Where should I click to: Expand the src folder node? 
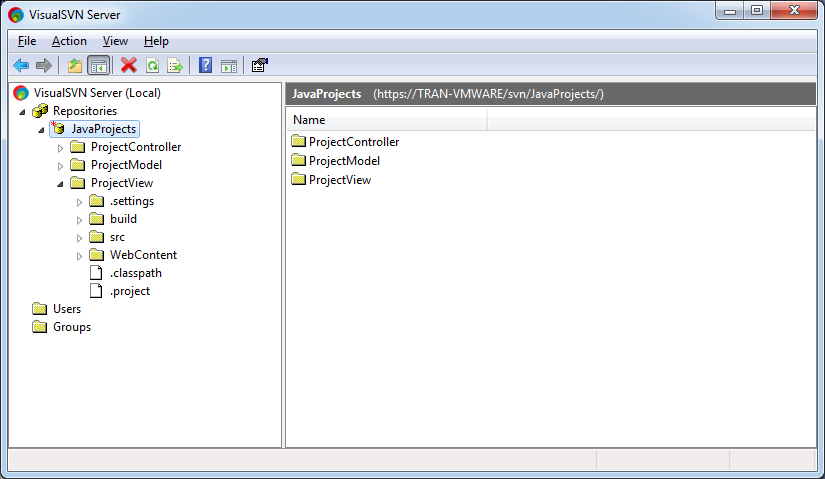coord(79,238)
